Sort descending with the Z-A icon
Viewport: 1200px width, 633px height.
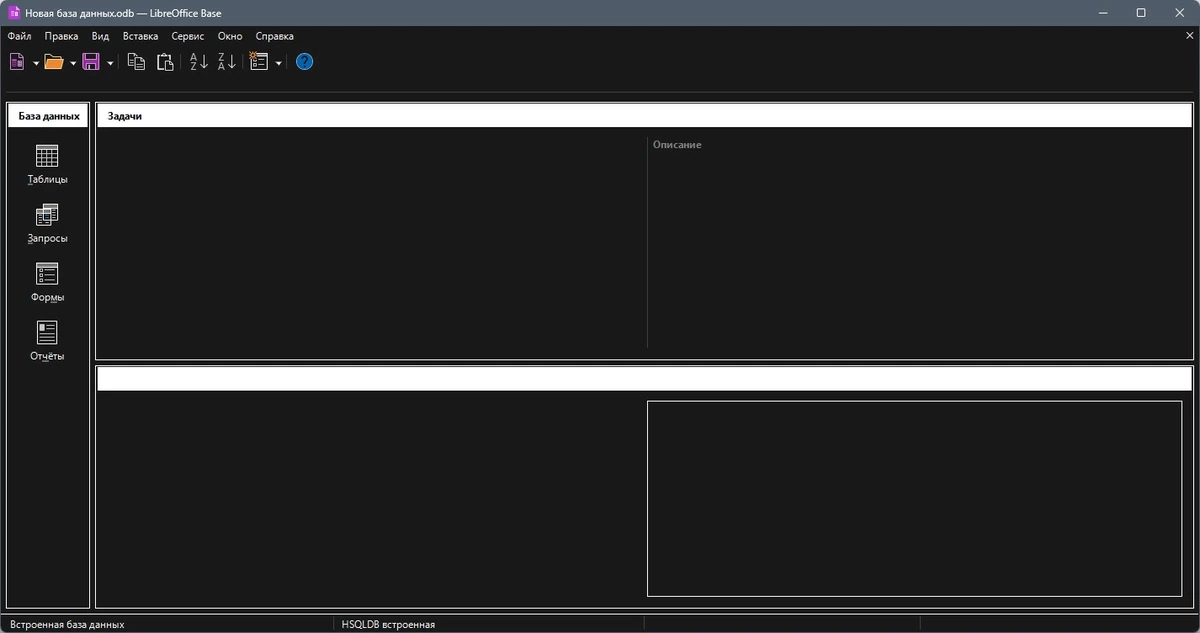point(227,62)
